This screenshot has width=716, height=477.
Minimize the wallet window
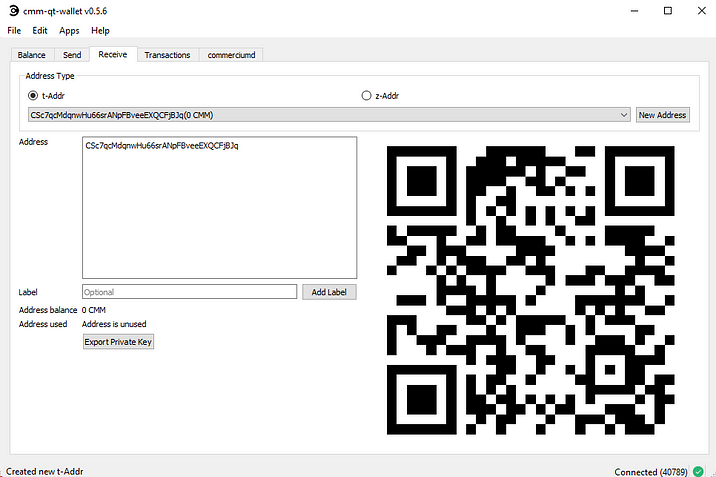pos(634,11)
